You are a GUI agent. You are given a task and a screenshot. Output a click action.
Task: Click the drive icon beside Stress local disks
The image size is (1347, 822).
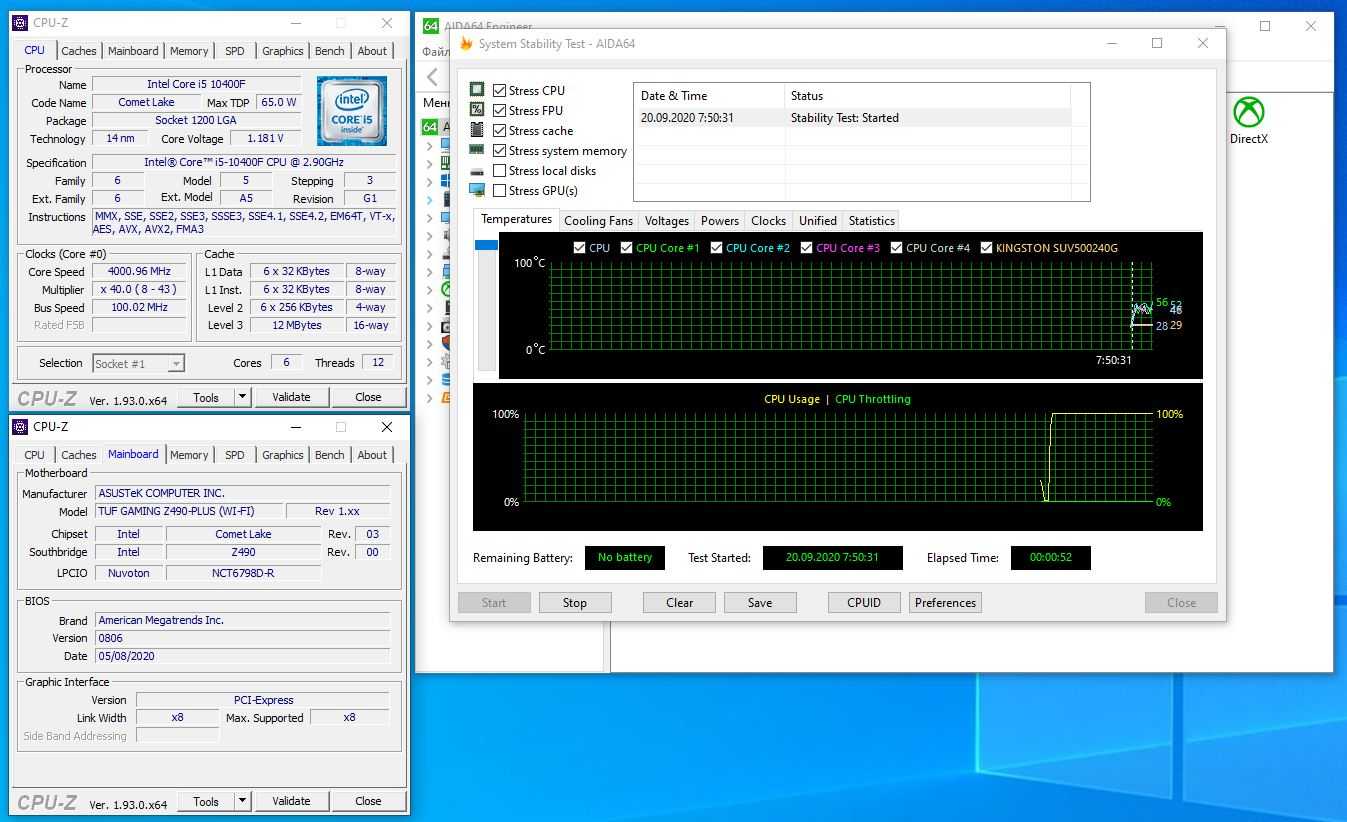pos(477,171)
